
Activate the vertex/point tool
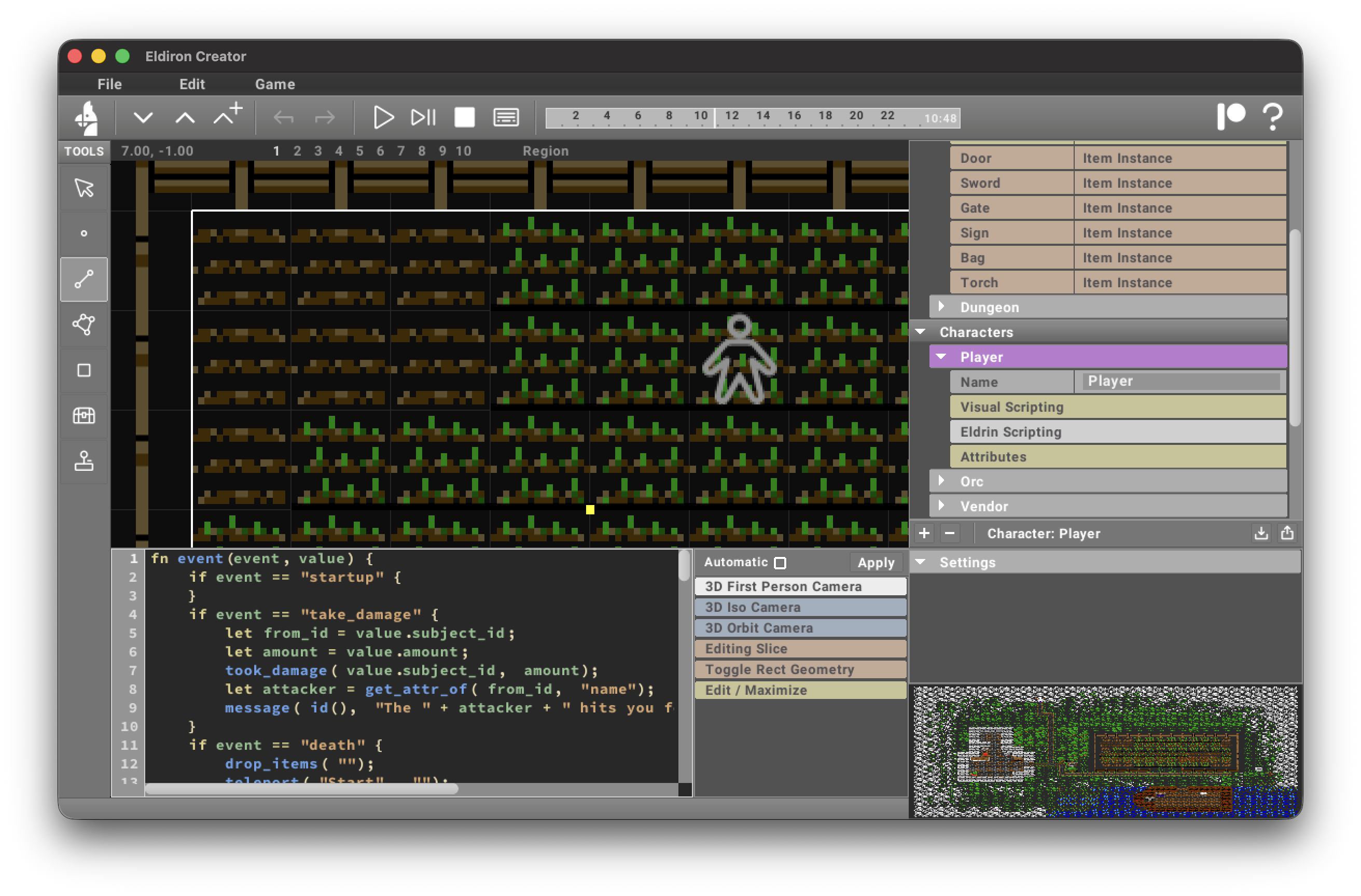pos(84,233)
